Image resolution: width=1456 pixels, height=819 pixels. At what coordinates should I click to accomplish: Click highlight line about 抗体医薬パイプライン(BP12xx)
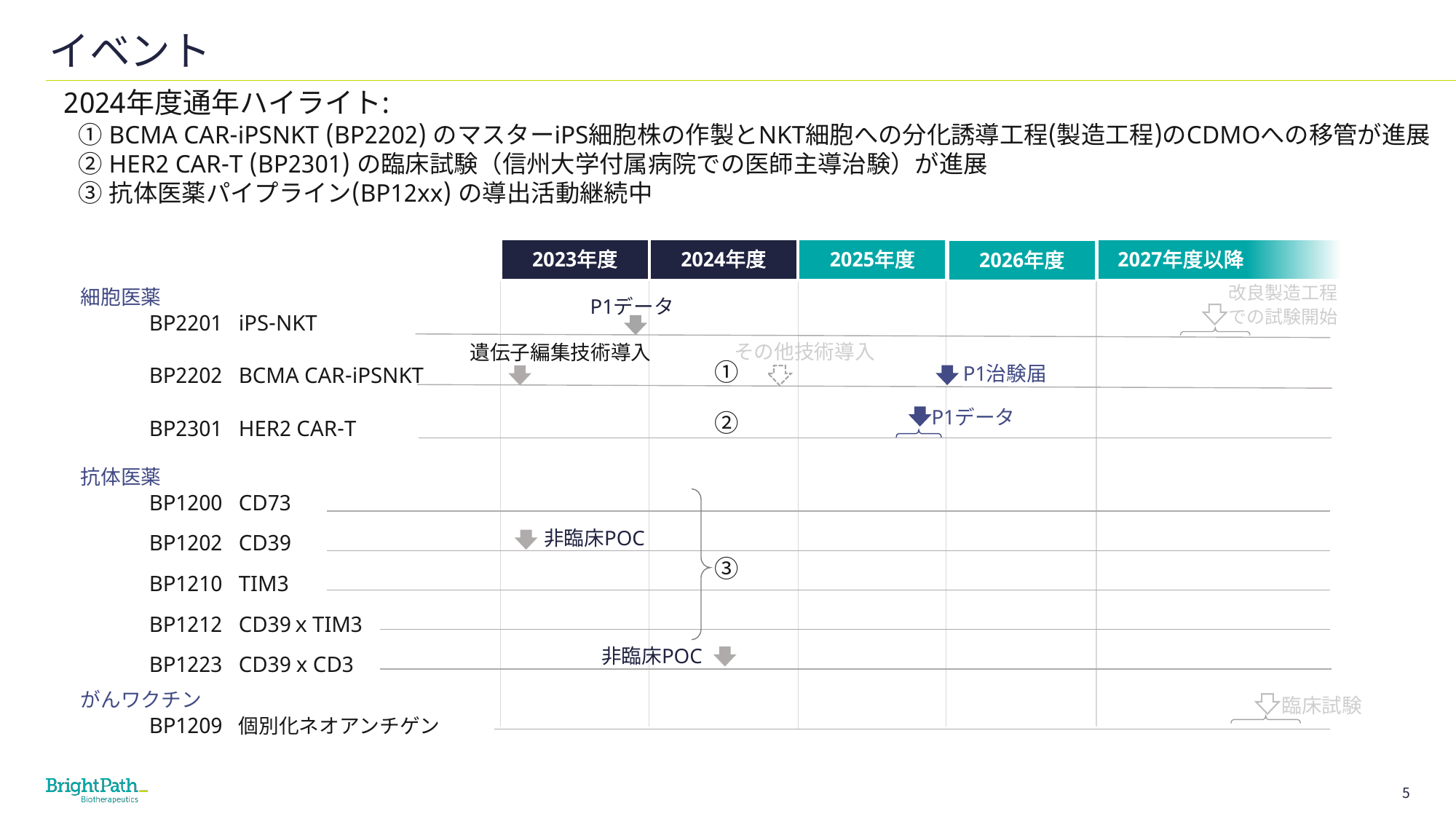[365, 193]
